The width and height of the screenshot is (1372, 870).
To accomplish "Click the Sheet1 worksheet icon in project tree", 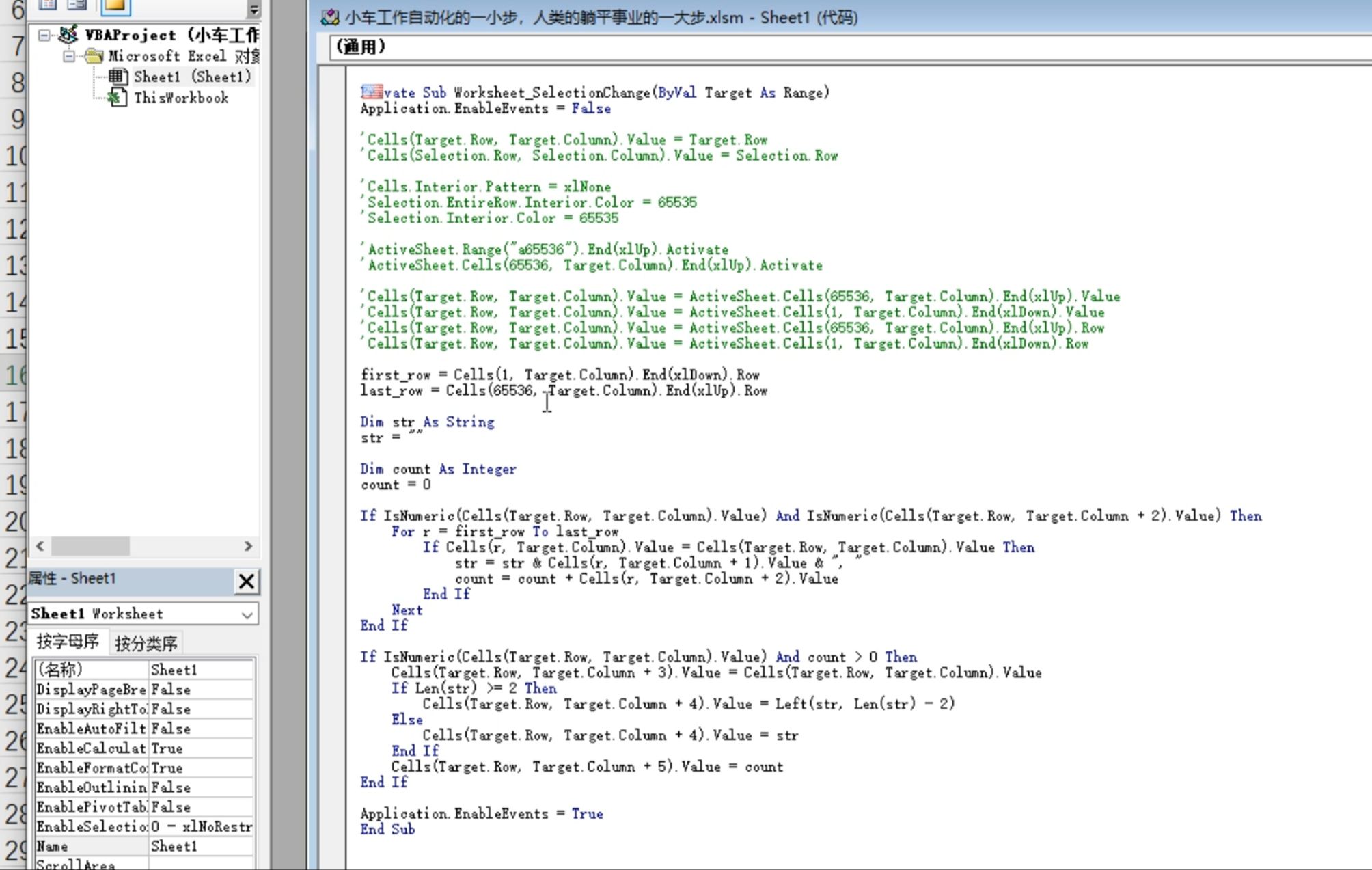I will click(x=118, y=77).
